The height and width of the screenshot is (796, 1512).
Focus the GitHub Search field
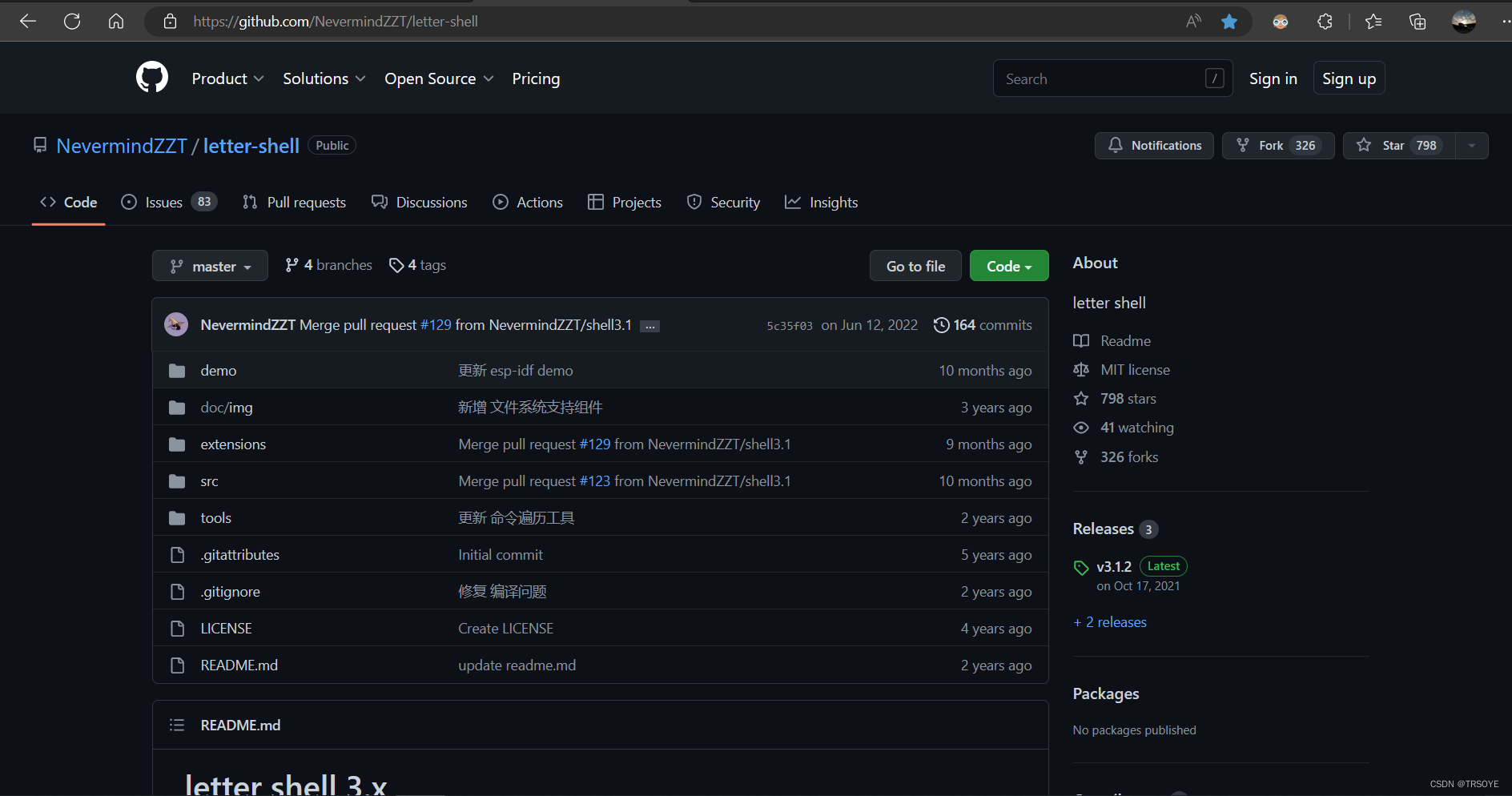click(x=1112, y=78)
